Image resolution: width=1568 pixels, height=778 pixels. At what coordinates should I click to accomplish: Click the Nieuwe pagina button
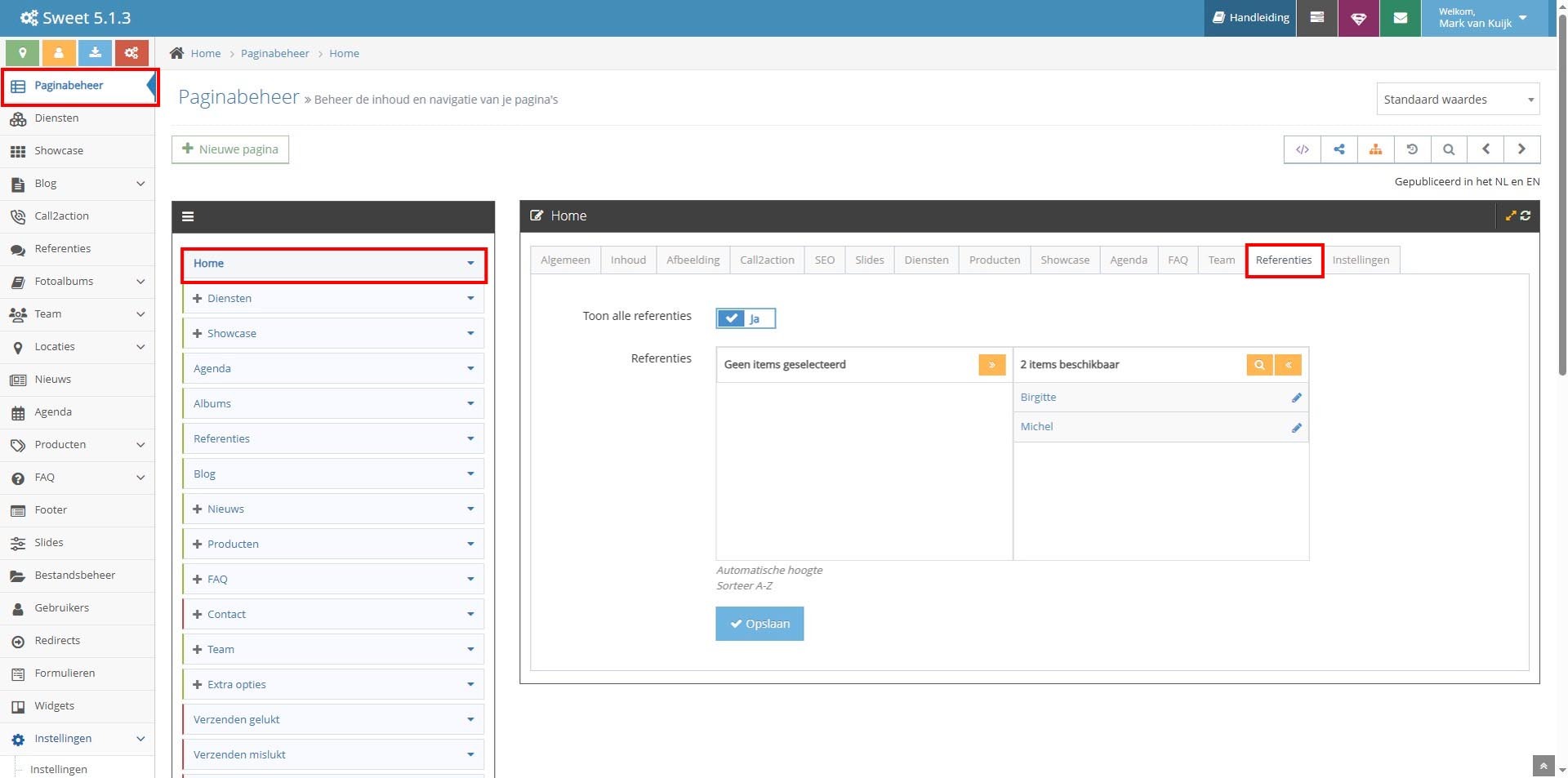(230, 149)
